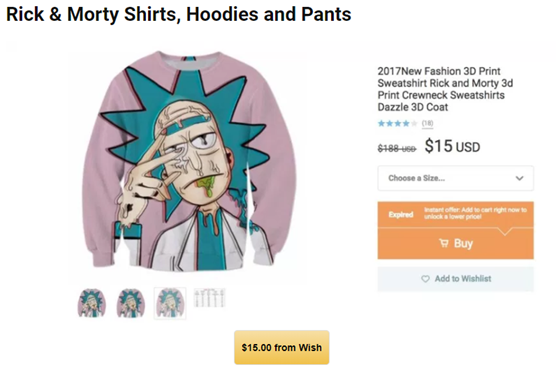This screenshot has width=558, height=367.
Task: Click the orange Buy button
Action: pos(456,244)
